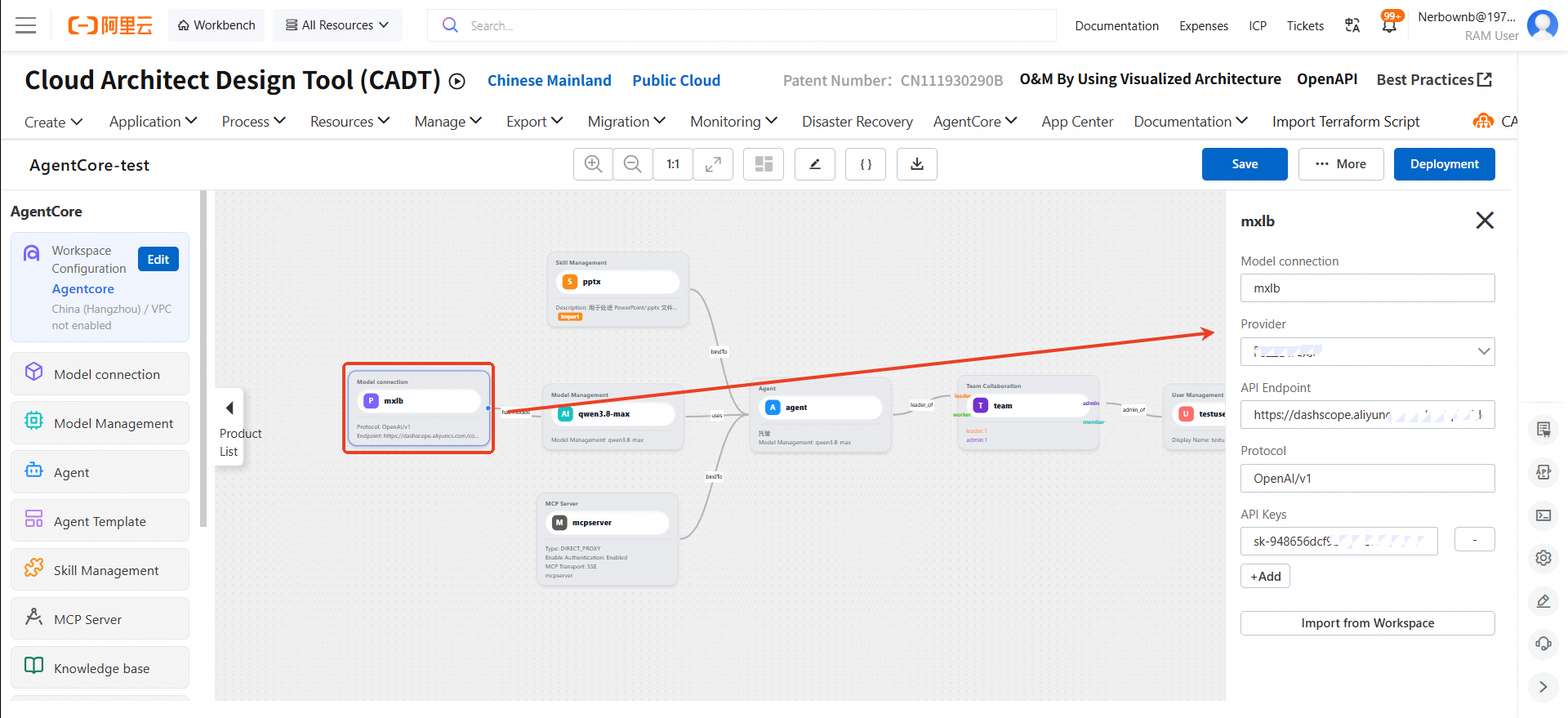Open the More options button

tap(1341, 164)
